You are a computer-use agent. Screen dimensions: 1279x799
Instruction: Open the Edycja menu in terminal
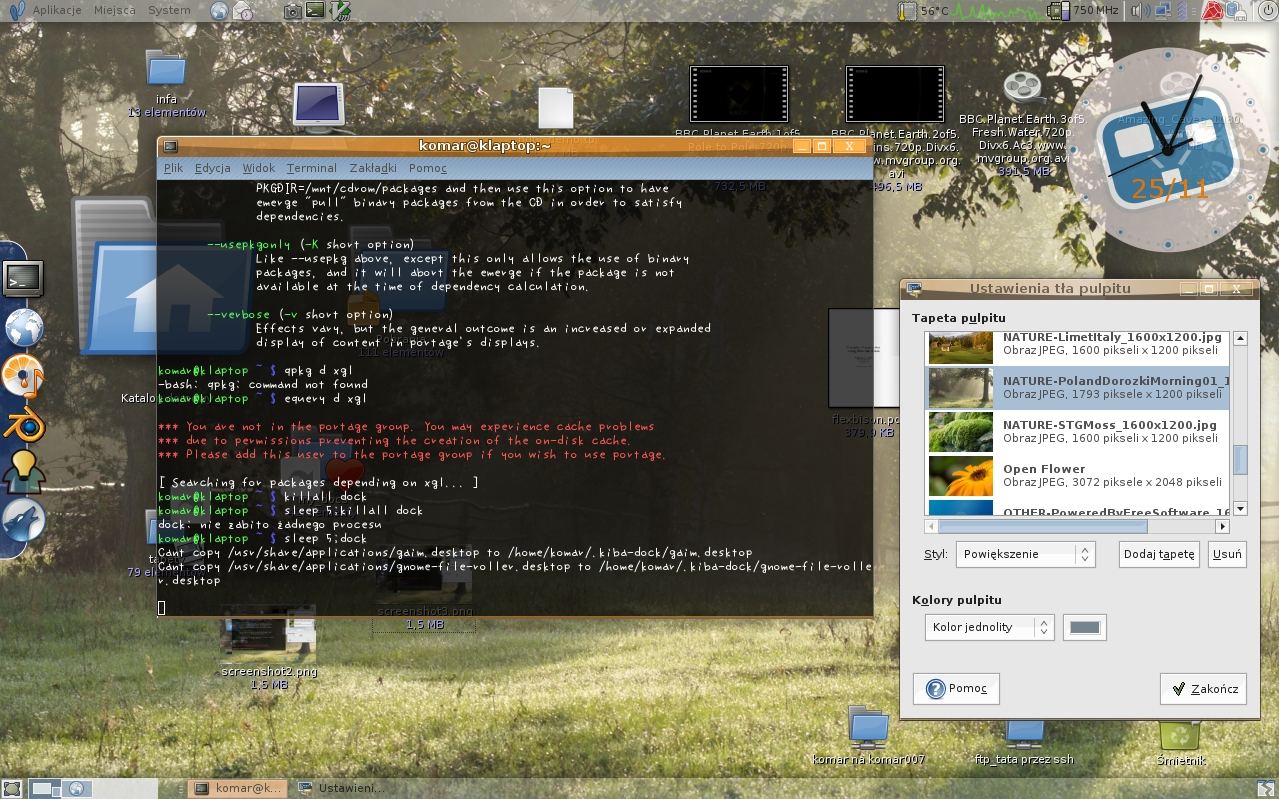212,168
